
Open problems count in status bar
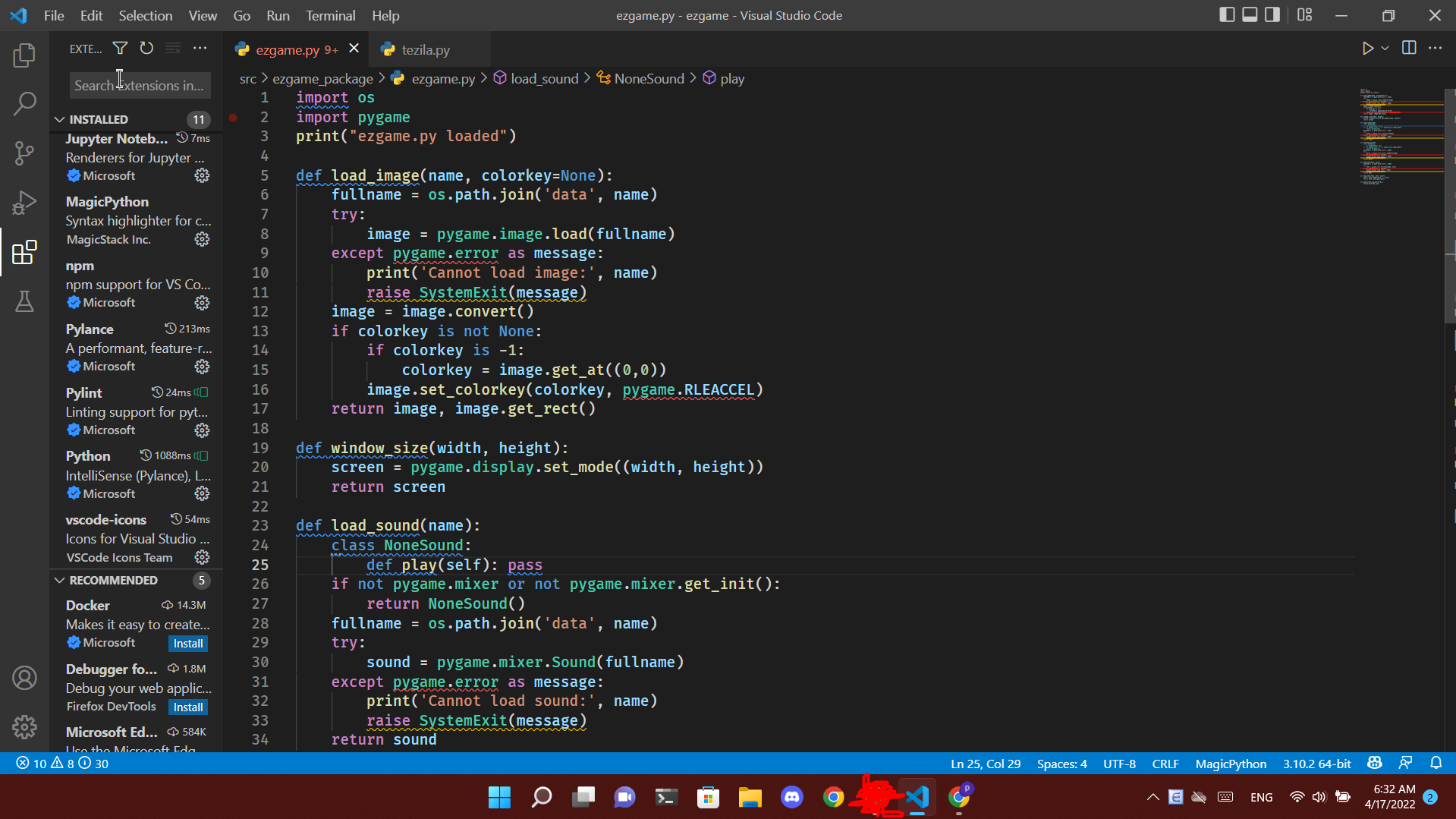pyautogui.click(x=62, y=764)
